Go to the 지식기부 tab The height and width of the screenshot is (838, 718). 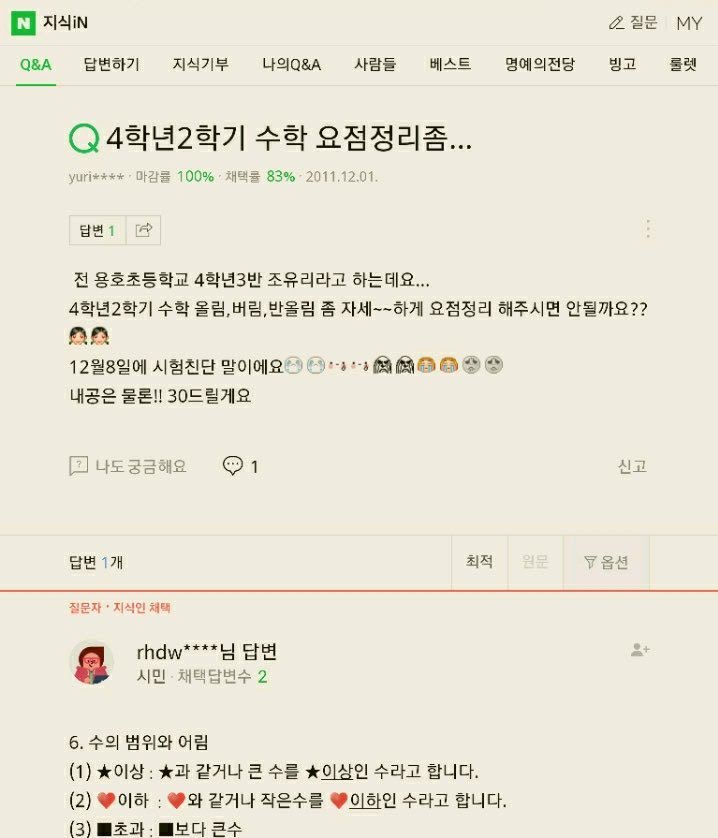pos(200,65)
